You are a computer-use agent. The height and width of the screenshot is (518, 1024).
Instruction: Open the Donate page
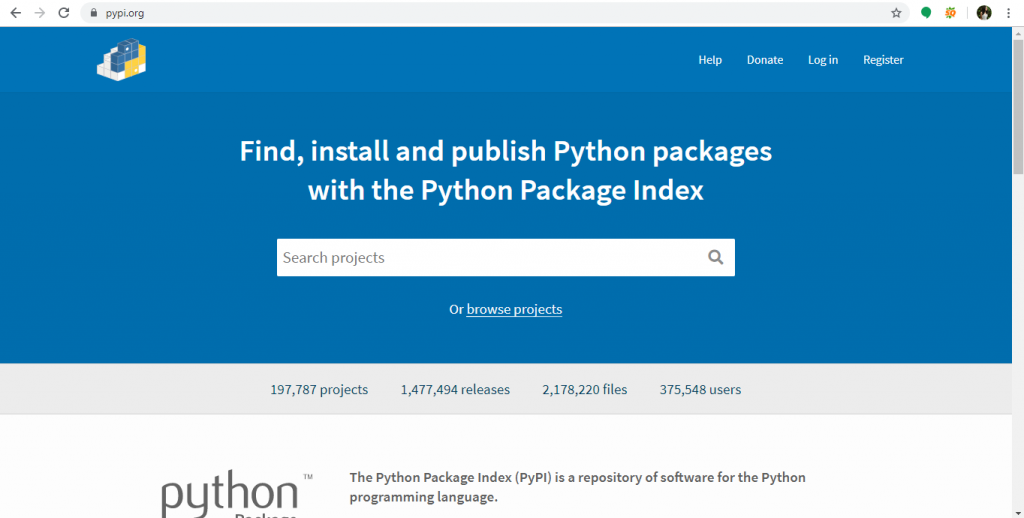click(x=765, y=59)
